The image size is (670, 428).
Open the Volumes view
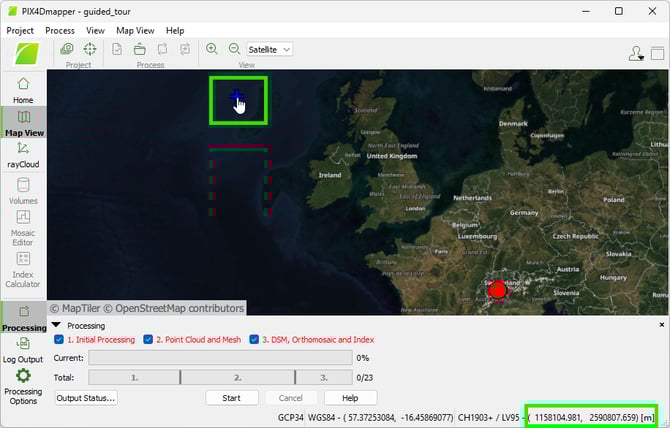(x=23, y=191)
